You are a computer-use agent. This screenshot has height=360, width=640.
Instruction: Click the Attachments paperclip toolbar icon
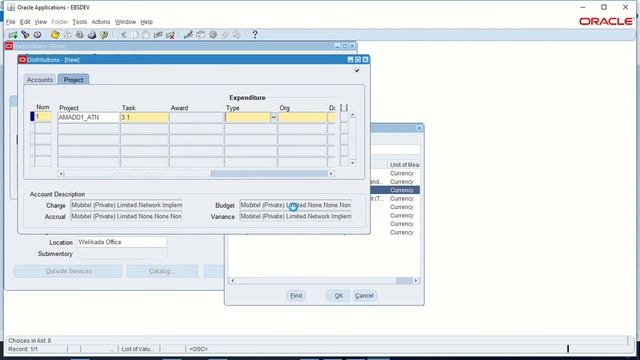coord(225,35)
